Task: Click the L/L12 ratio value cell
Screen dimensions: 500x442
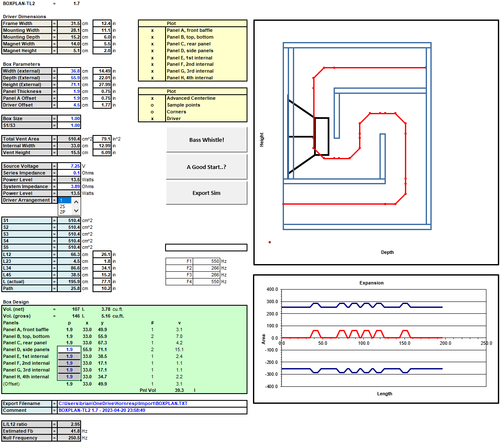Action: coord(69,424)
